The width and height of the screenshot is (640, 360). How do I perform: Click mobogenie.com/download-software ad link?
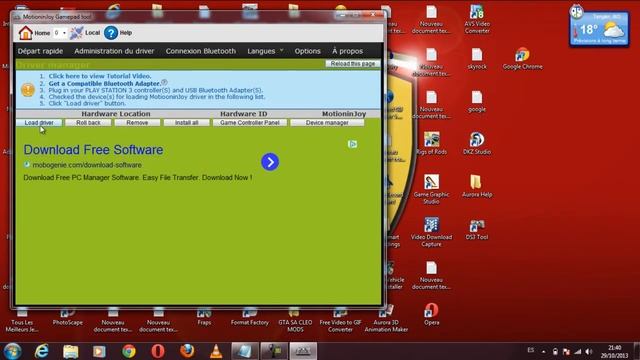(x=87, y=165)
